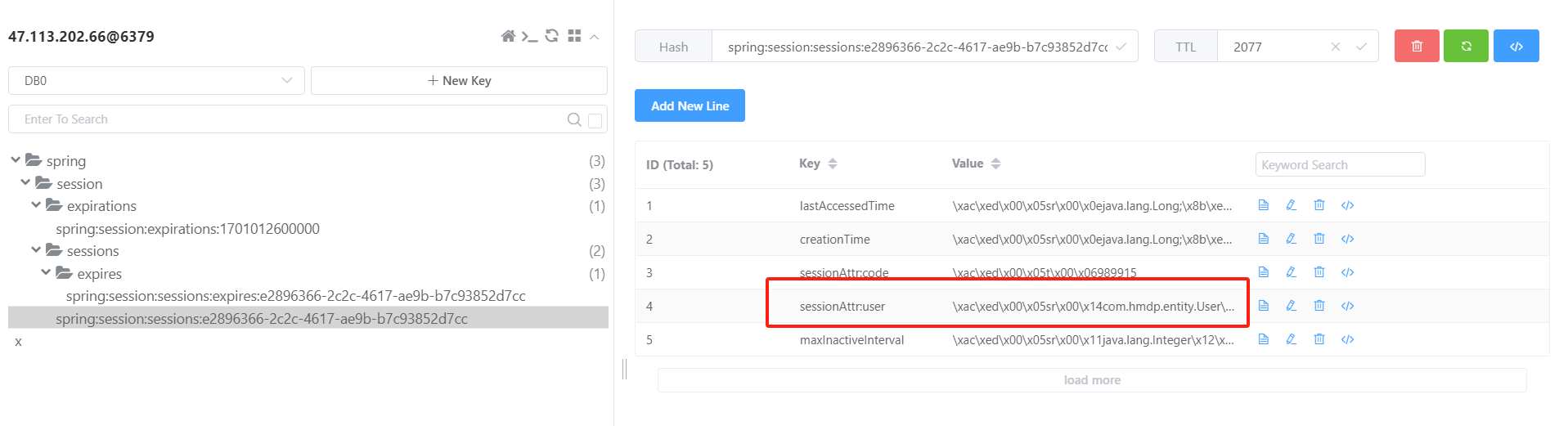Delete the lastAccessedTime row via trash icon

(x=1319, y=205)
